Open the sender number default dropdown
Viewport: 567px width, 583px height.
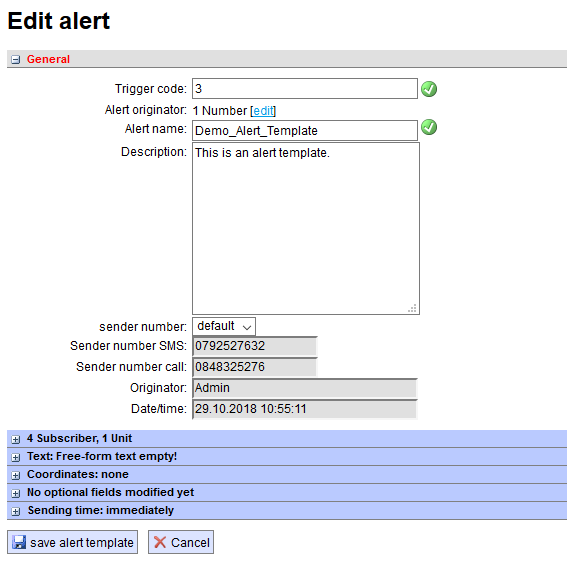click(x=224, y=326)
